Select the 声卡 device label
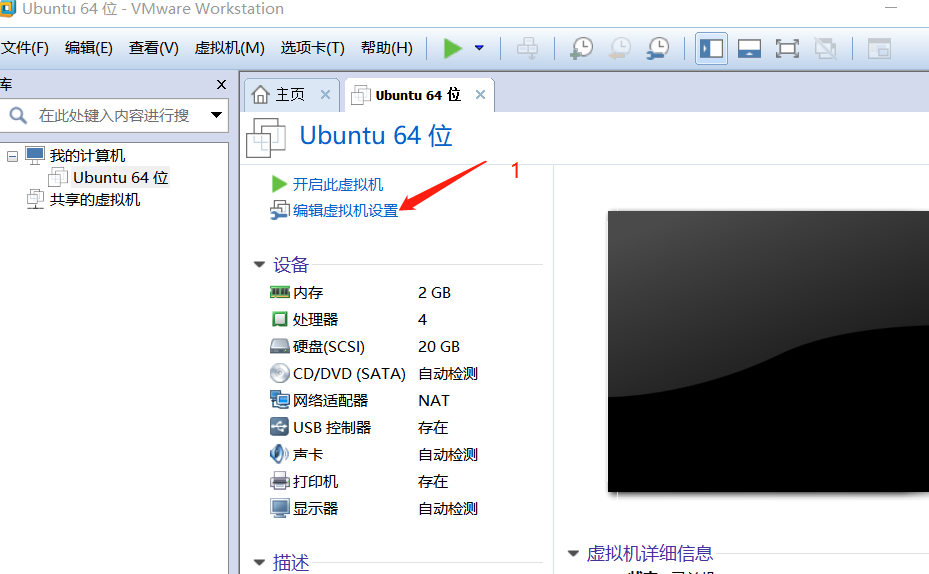929x574 pixels. click(308, 454)
